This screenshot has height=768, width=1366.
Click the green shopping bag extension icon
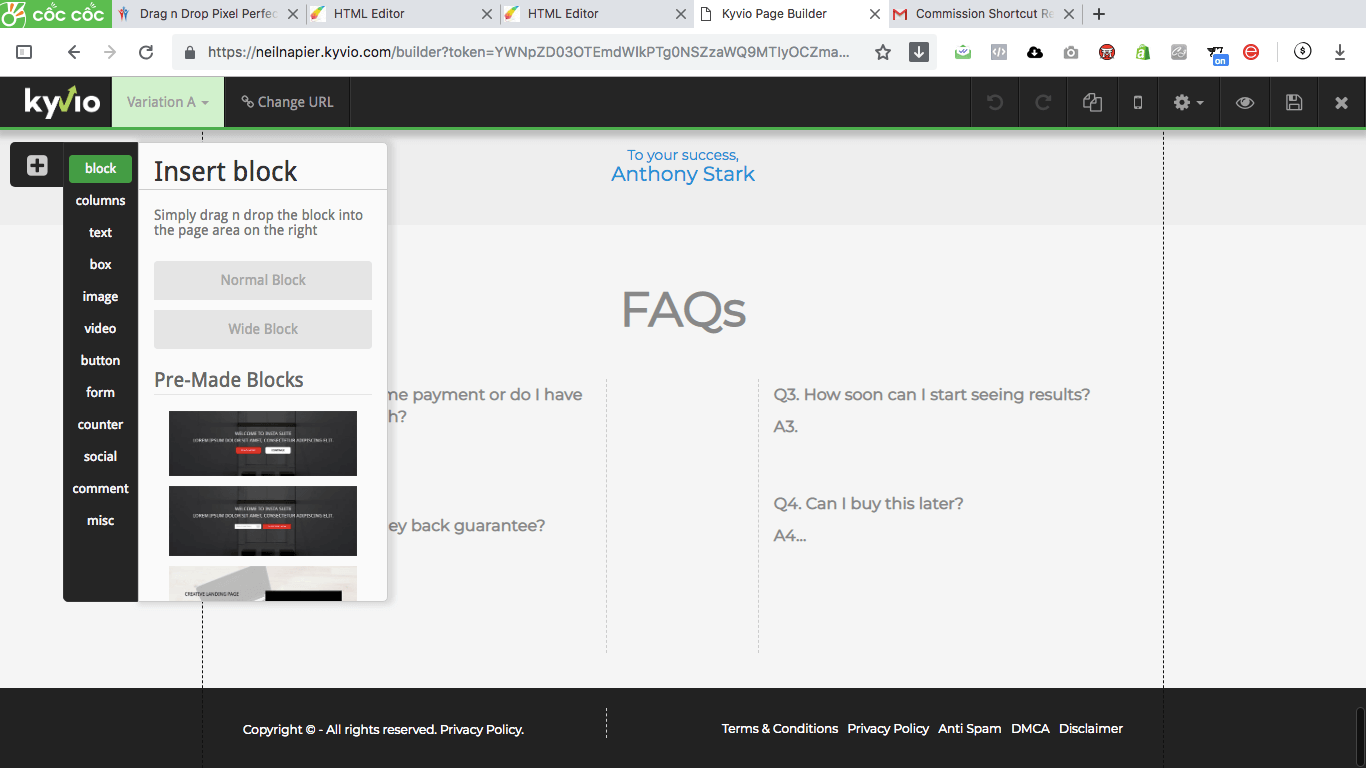click(1143, 52)
